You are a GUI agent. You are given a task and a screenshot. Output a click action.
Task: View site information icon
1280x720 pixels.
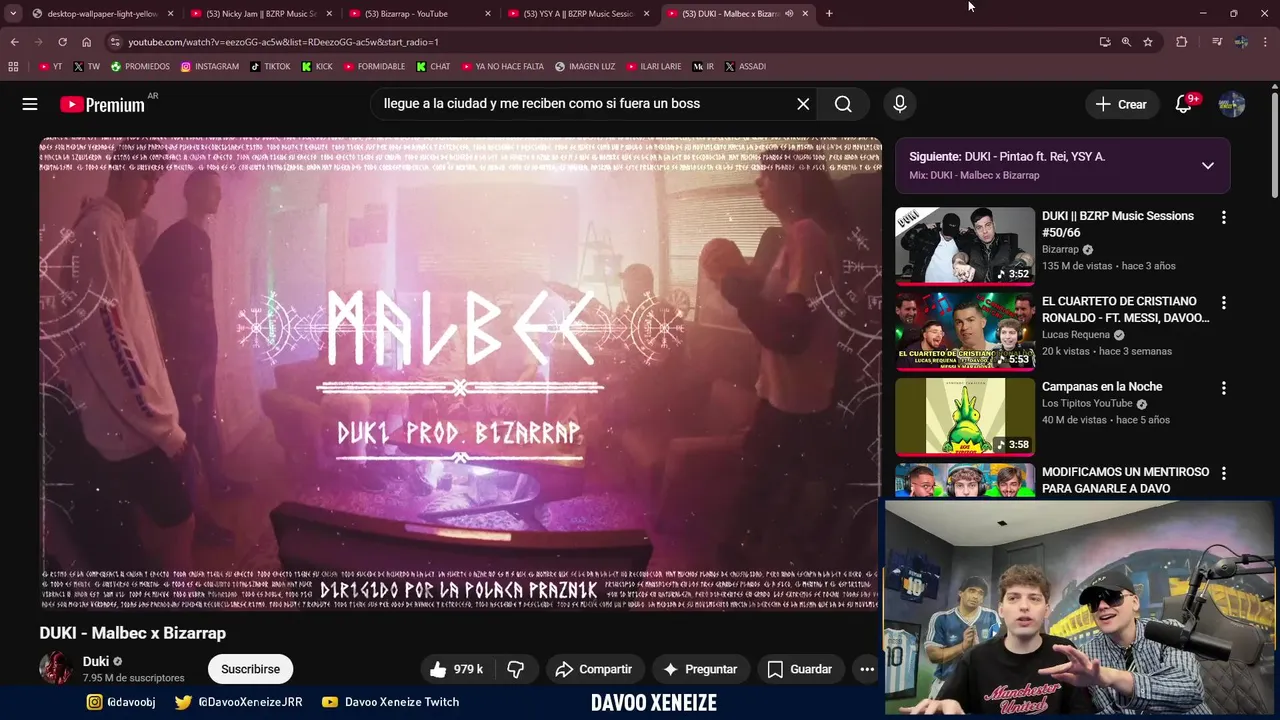[x=115, y=42]
